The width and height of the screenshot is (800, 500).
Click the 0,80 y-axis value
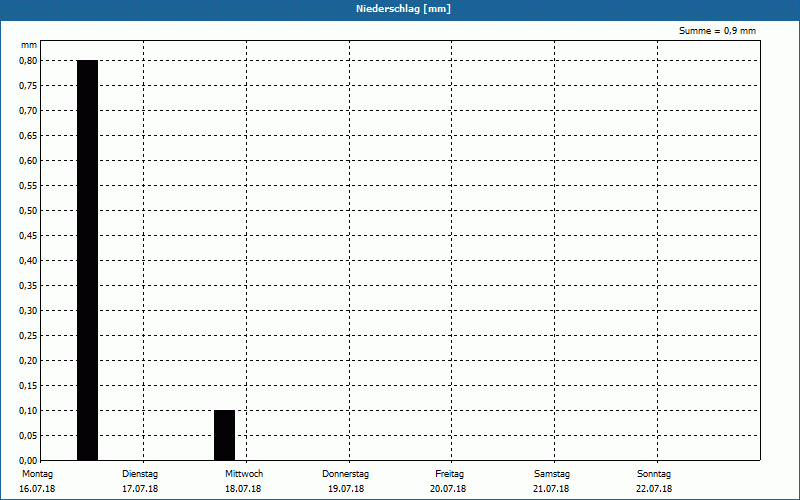(28, 61)
